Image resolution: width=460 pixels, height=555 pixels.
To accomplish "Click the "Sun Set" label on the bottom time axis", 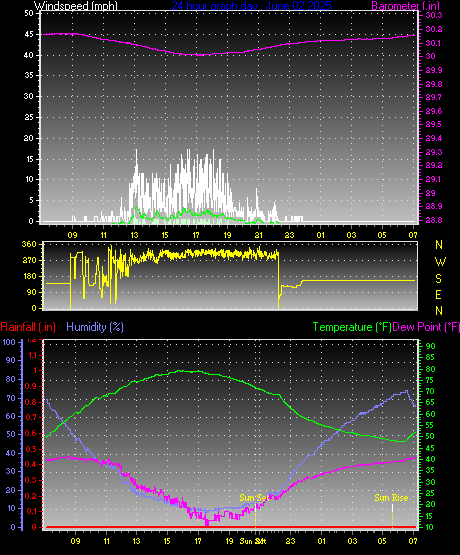I will click(x=253, y=541).
